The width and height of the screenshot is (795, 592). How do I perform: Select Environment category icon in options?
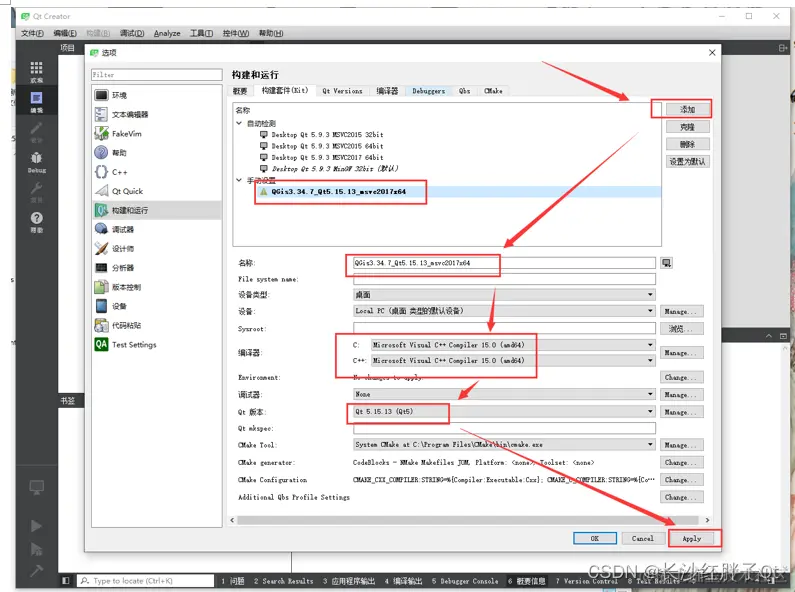pos(101,95)
